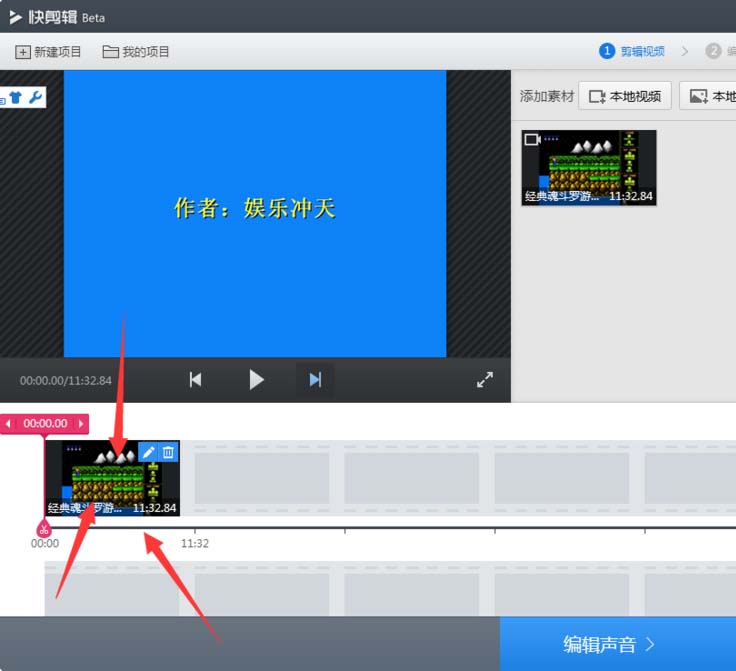The height and width of the screenshot is (671, 736).
Task: Toggle fullscreen preview icon
Action: click(x=485, y=380)
